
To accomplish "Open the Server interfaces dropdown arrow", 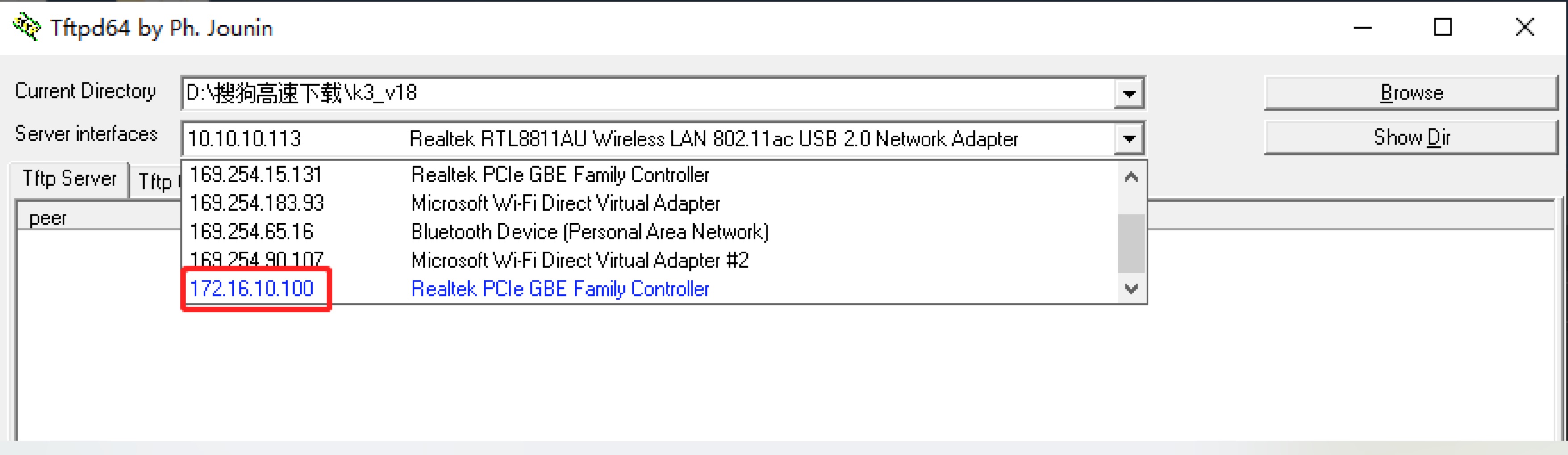I will pyautogui.click(x=1129, y=139).
